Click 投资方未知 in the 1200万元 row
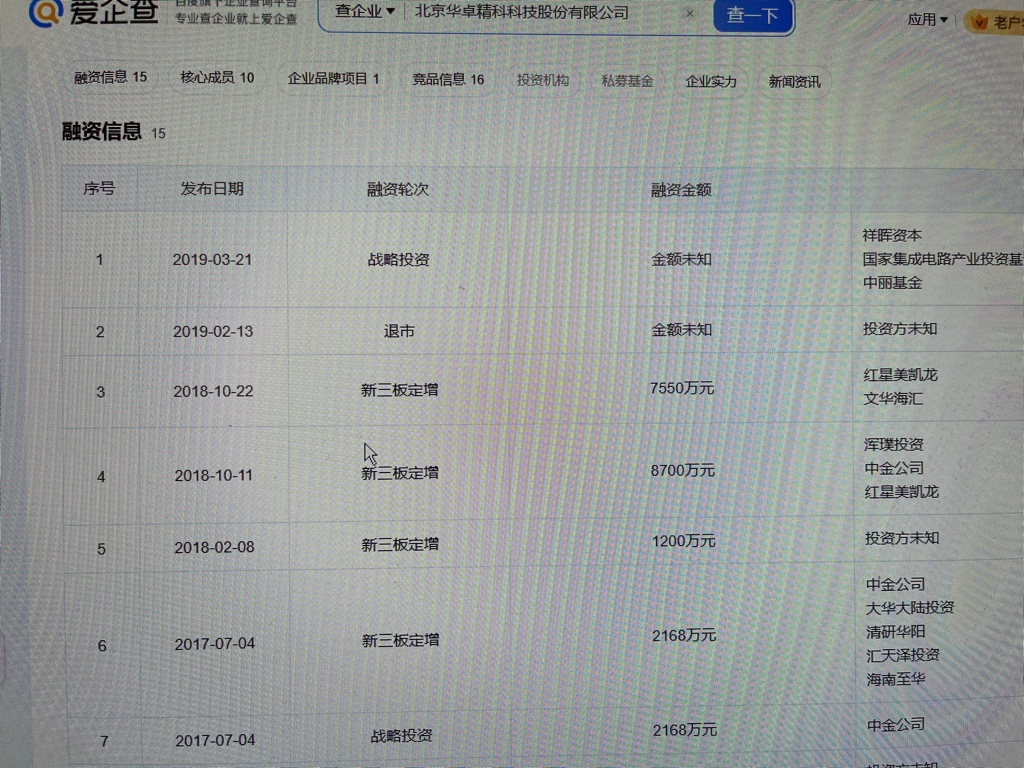 pyautogui.click(x=902, y=538)
